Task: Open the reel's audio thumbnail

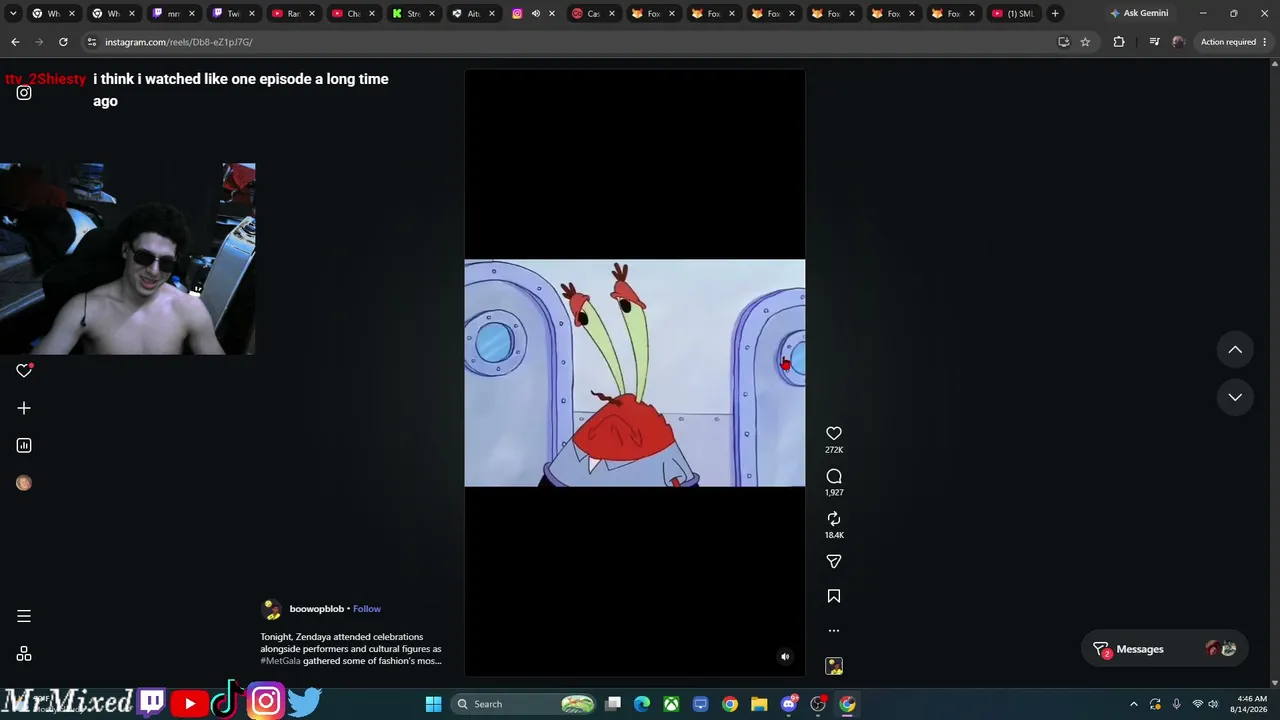Action: click(834, 666)
